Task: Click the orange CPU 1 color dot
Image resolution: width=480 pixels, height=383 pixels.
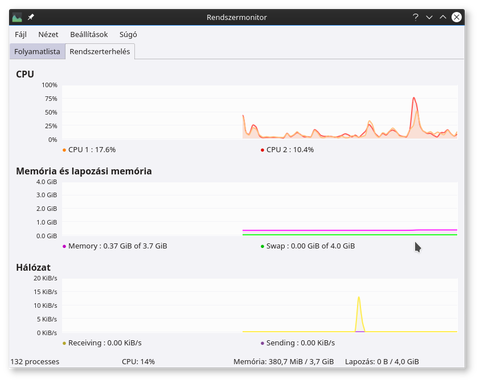Action: 64,150
